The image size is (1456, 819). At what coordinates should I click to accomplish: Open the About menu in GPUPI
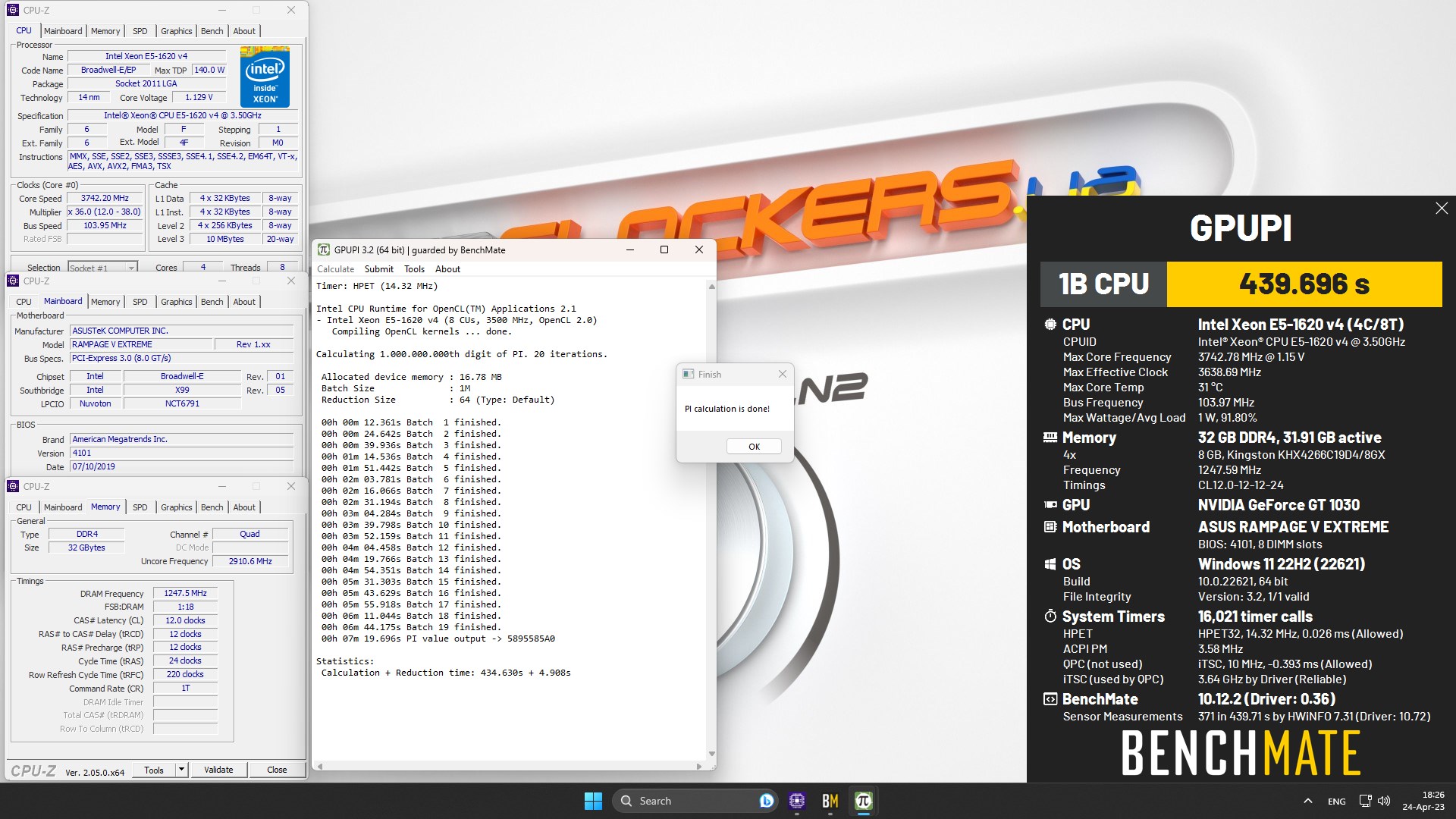click(447, 269)
